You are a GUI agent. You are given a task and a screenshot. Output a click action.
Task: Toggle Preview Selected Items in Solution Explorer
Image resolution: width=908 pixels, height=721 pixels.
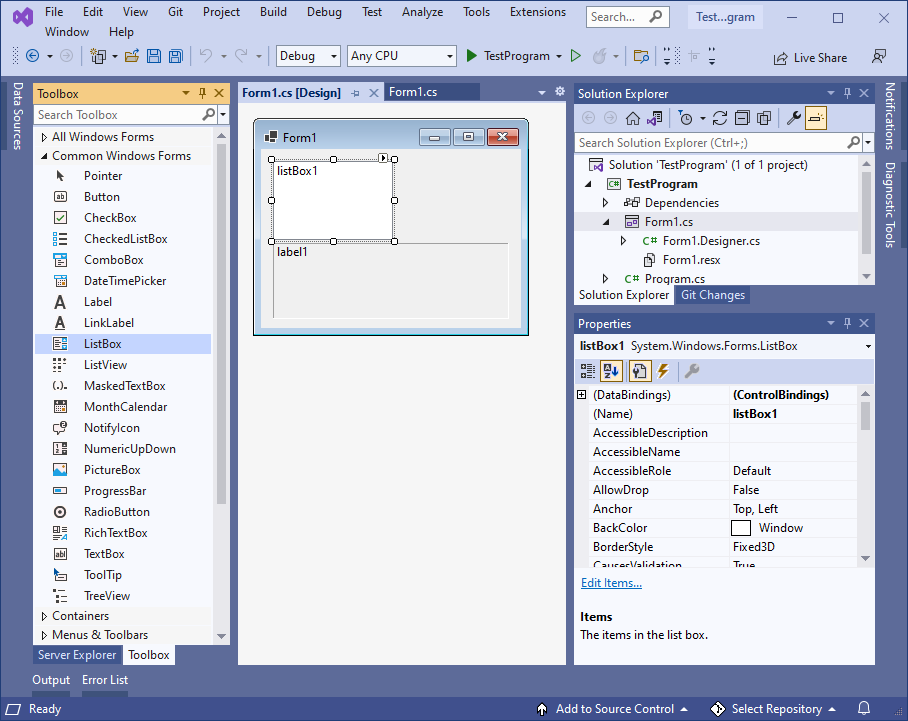817,118
